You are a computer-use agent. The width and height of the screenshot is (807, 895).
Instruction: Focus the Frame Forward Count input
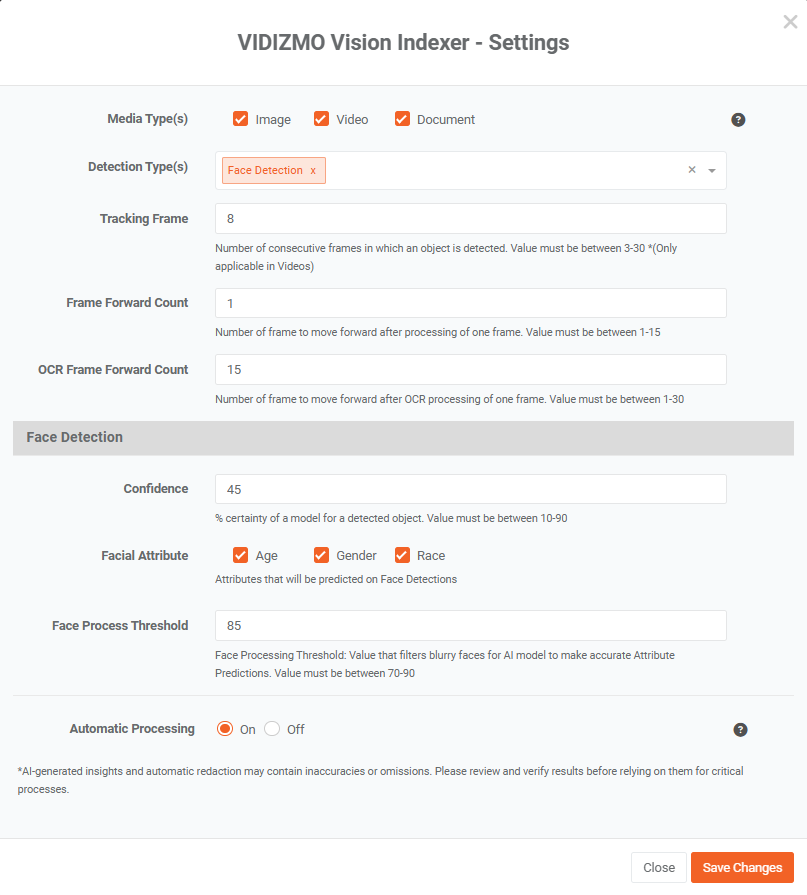tap(470, 303)
